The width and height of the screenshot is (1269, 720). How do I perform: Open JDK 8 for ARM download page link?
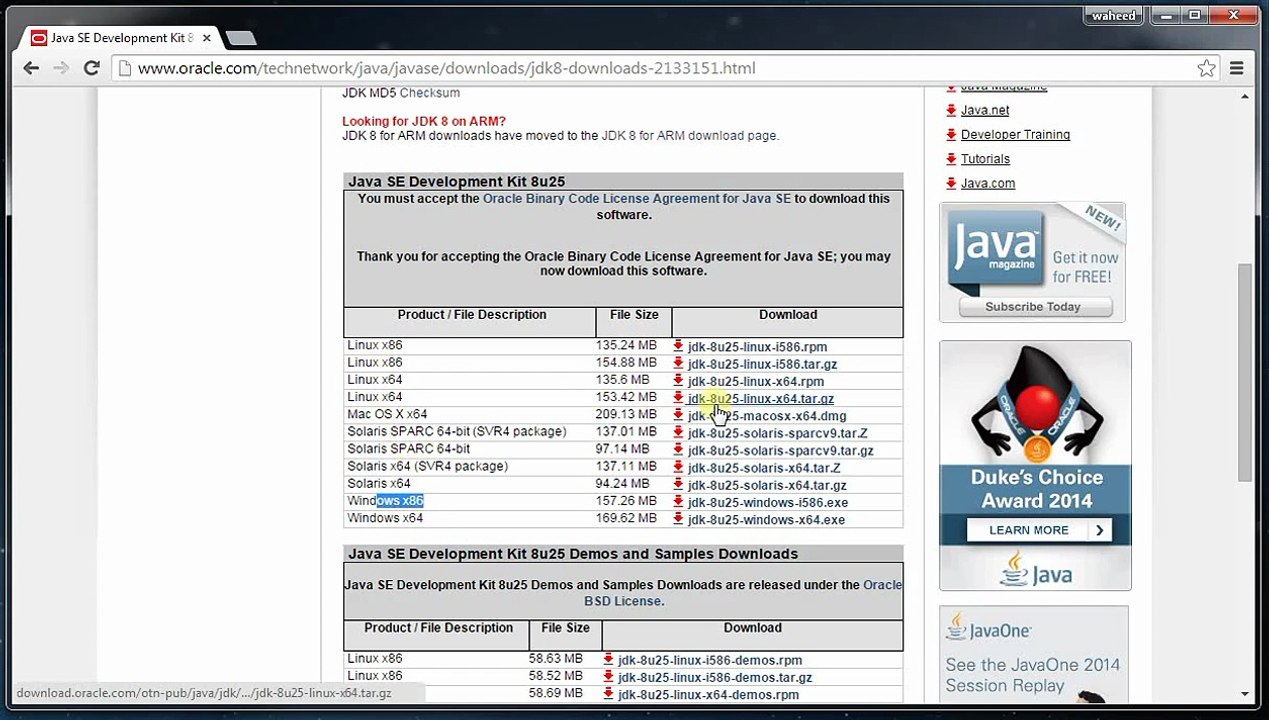point(688,135)
